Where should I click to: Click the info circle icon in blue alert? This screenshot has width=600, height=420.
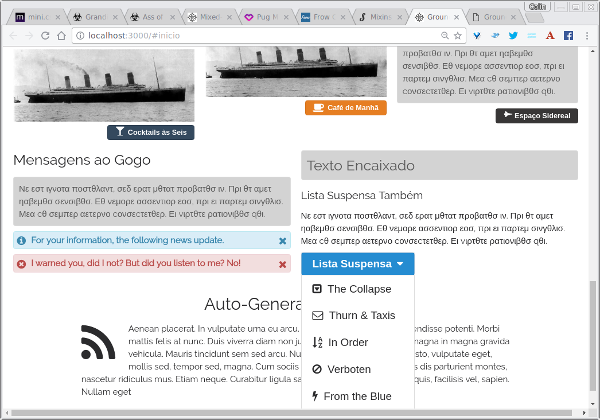pyautogui.click(x=21, y=241)
